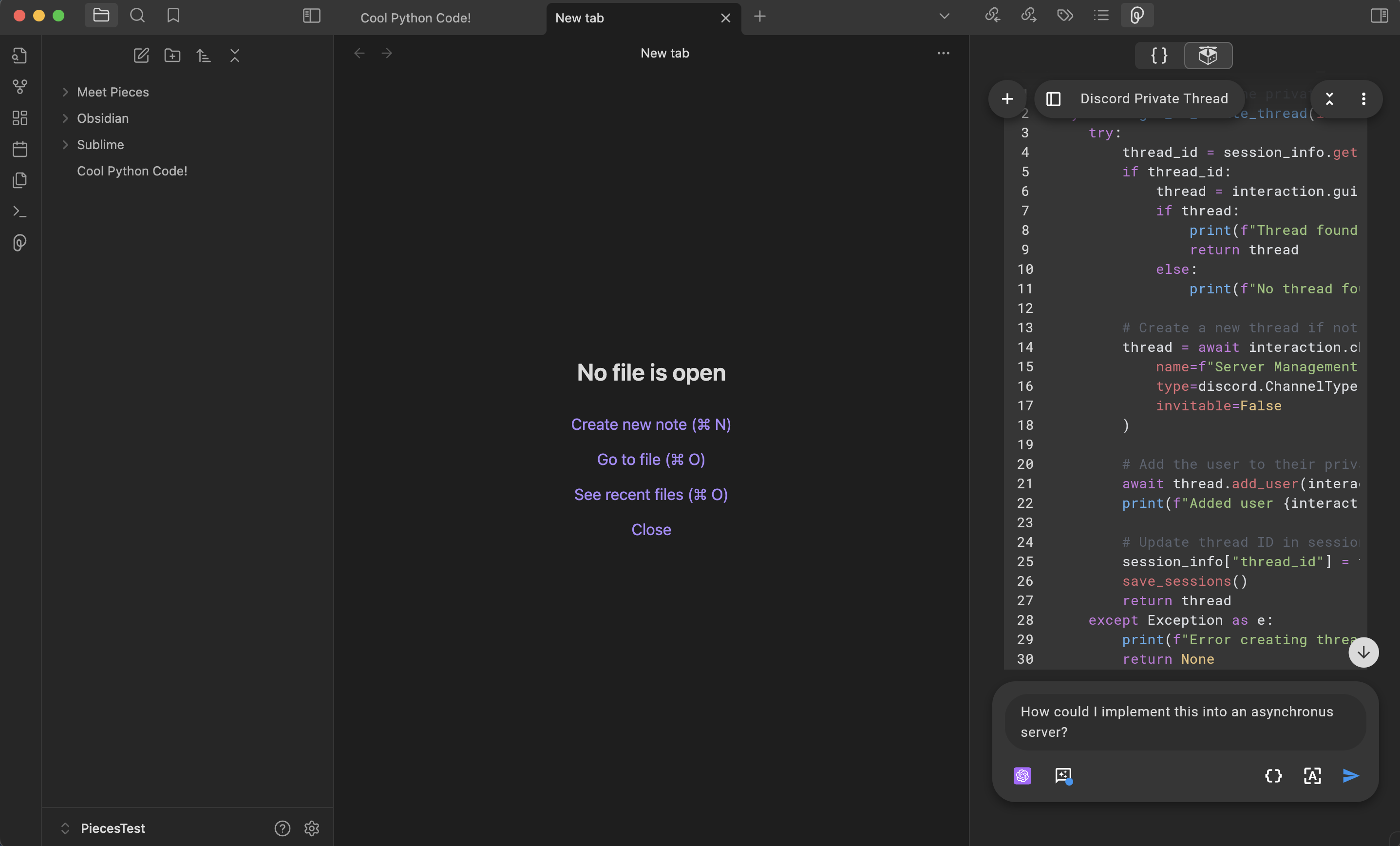Open the PiecesTest vault switcher
The width and height of the screenshot is (1400, 846).
pos(102,828)
